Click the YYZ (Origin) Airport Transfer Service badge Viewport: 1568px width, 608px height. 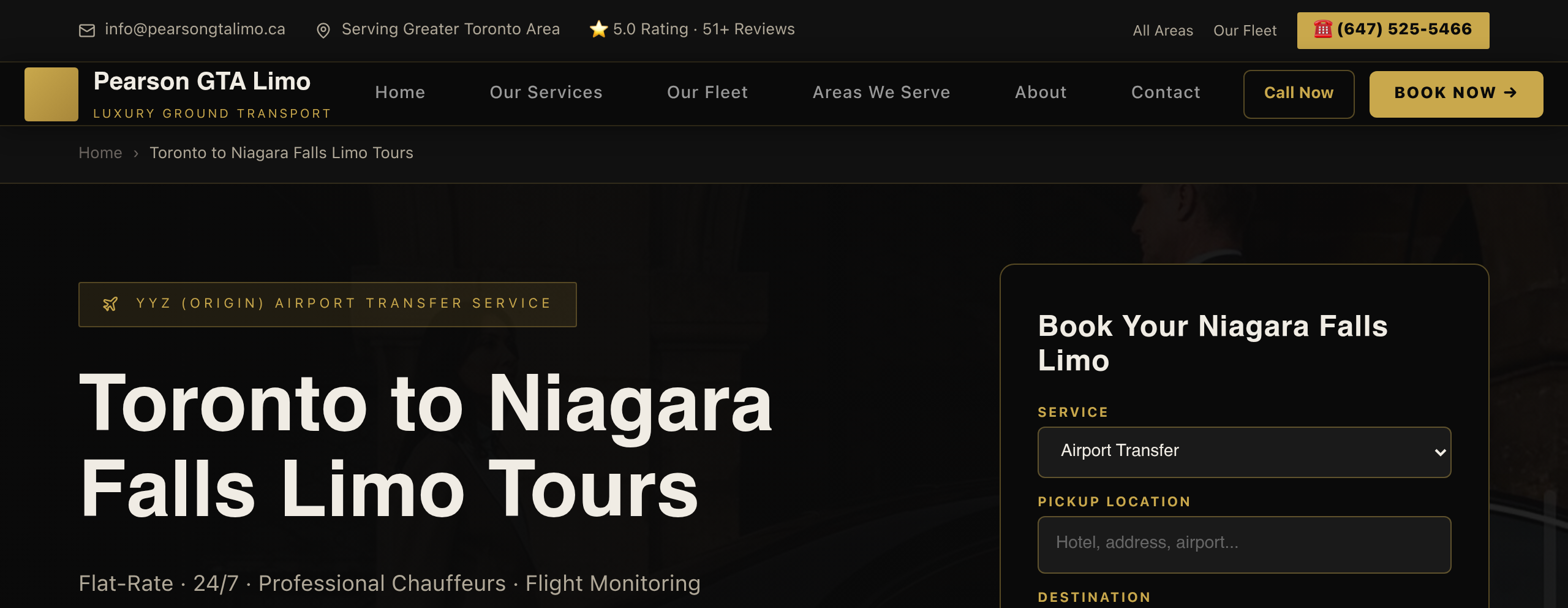pos(327,304)
